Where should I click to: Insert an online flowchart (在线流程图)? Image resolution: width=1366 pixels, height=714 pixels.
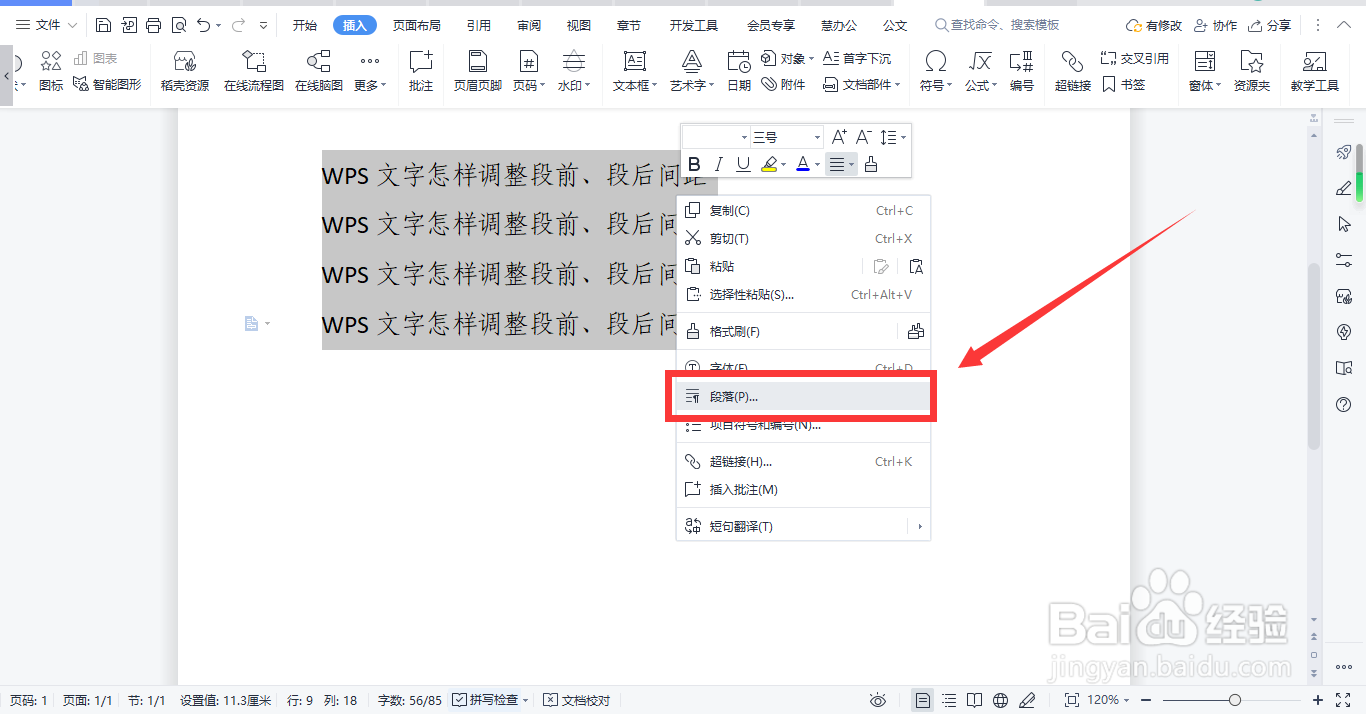(x=254, y=72)
